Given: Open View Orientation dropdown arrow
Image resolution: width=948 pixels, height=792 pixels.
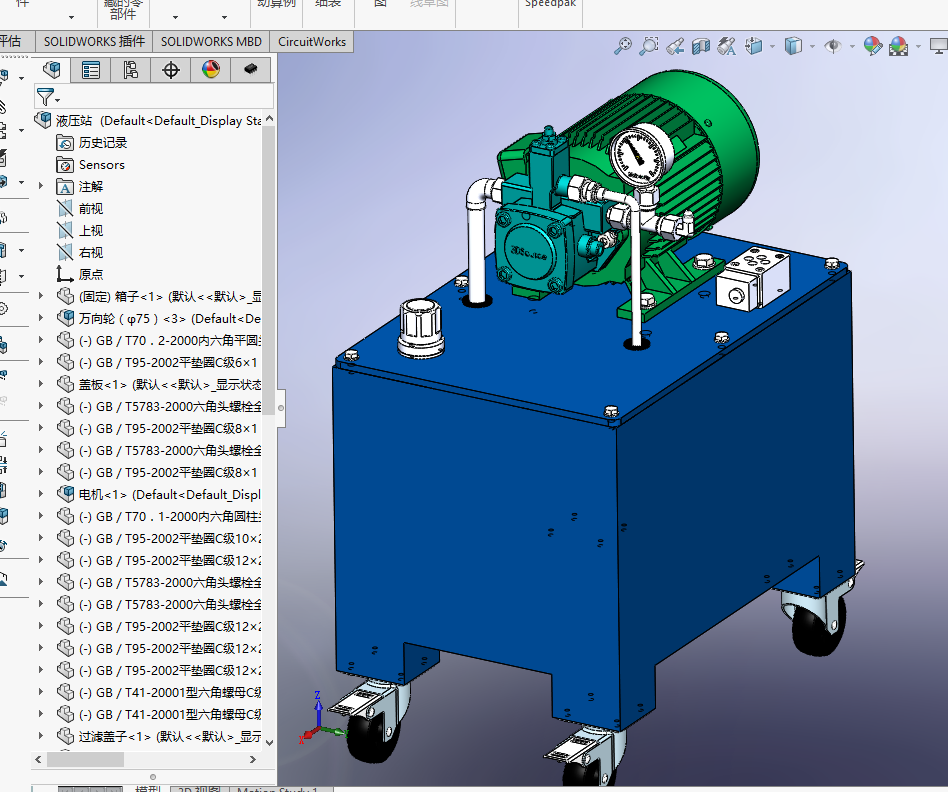Looking at the screenshot, I should pyautogui.click(x=772, y=47).
